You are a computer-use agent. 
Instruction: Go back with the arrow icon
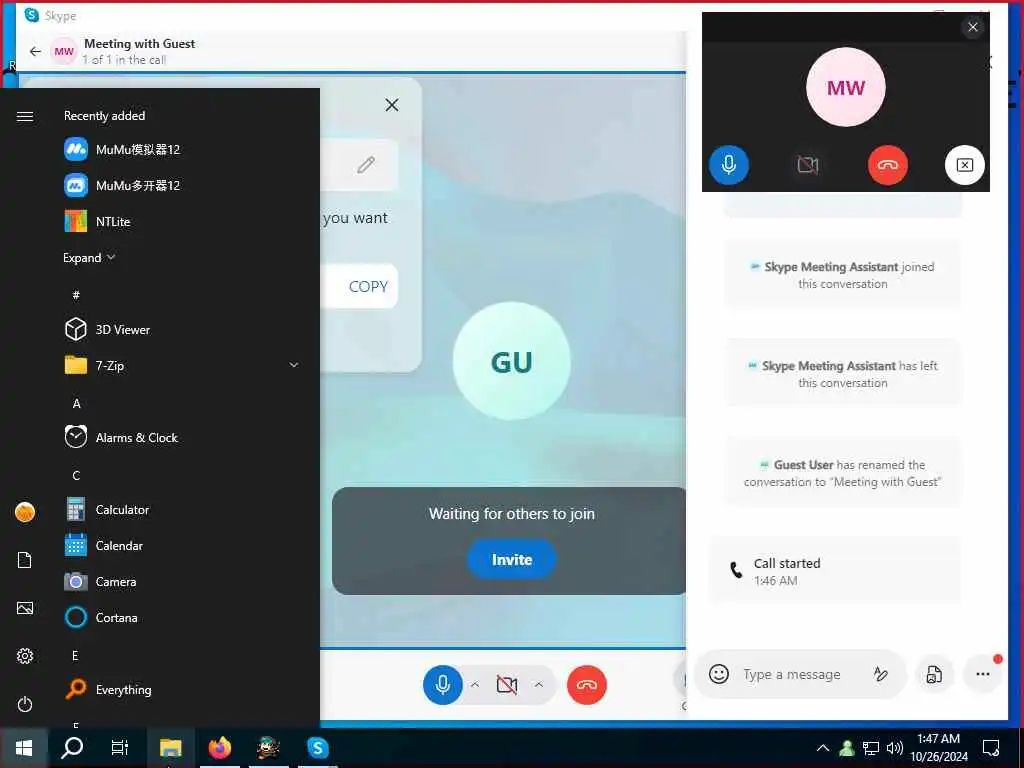pos(35,51)
